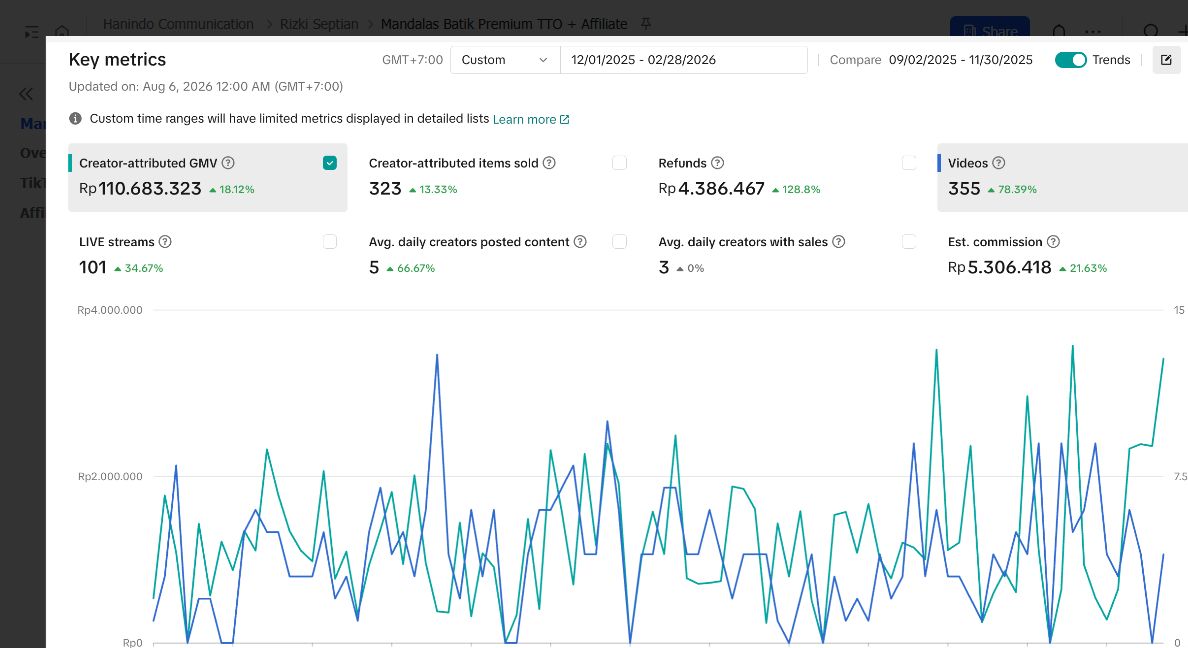
Task: Click the sidebar toggle icon in top bar
Action: (x=31, y=32)
